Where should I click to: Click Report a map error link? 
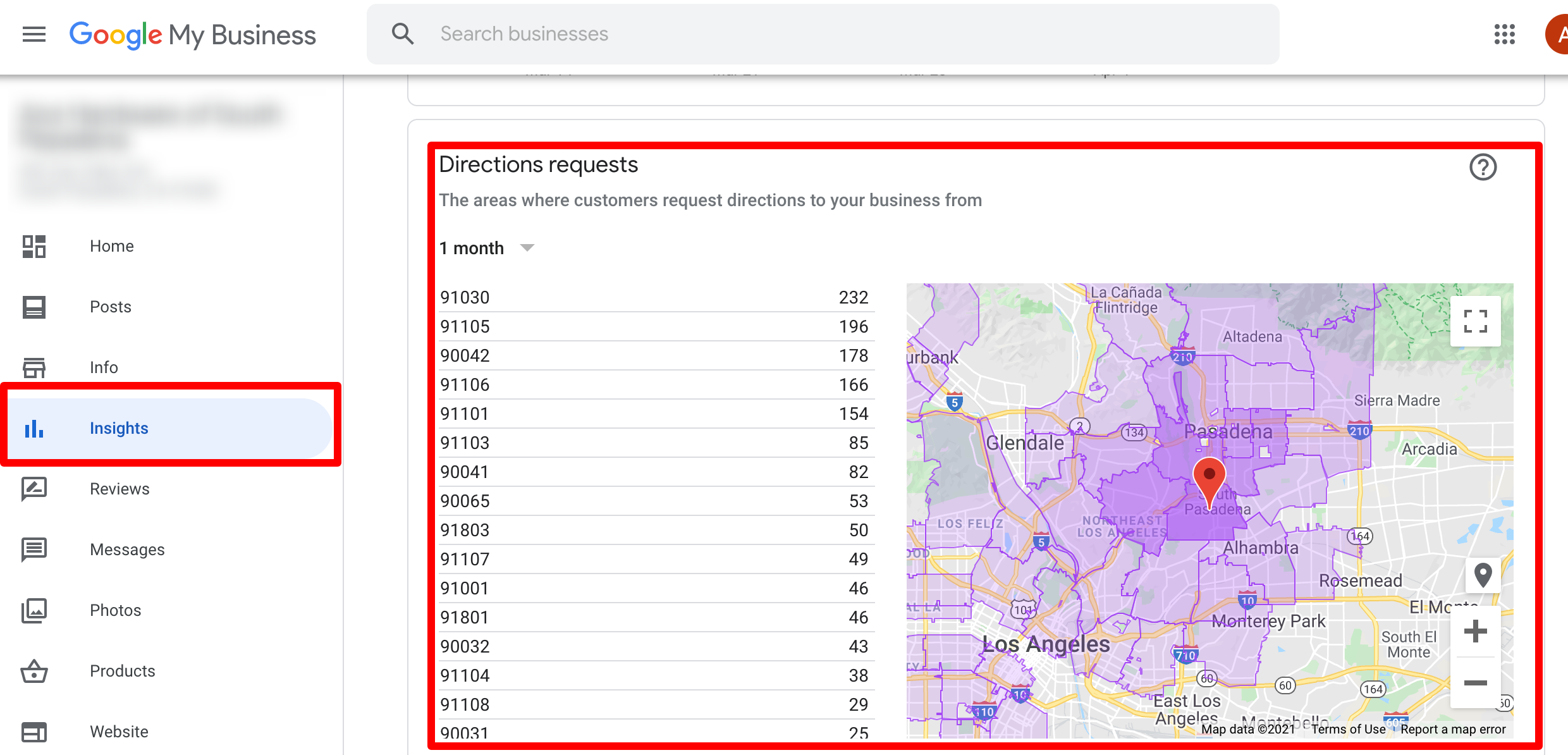(x=1452, y=729)
